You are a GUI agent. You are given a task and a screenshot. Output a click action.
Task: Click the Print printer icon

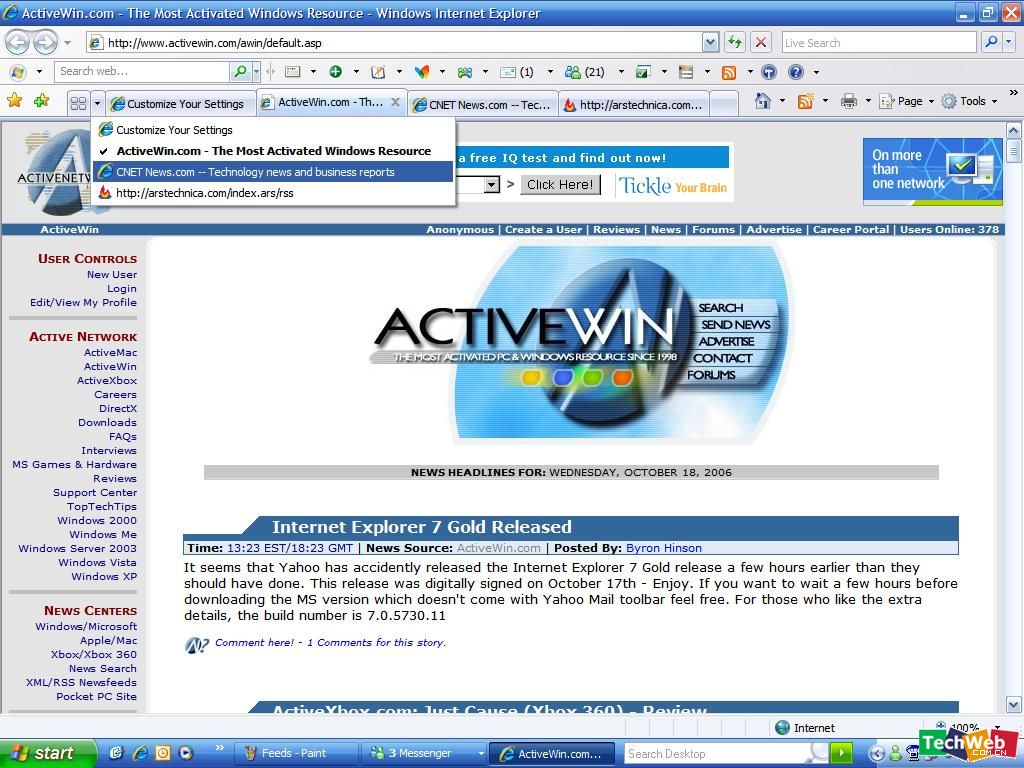click(848, 101)
